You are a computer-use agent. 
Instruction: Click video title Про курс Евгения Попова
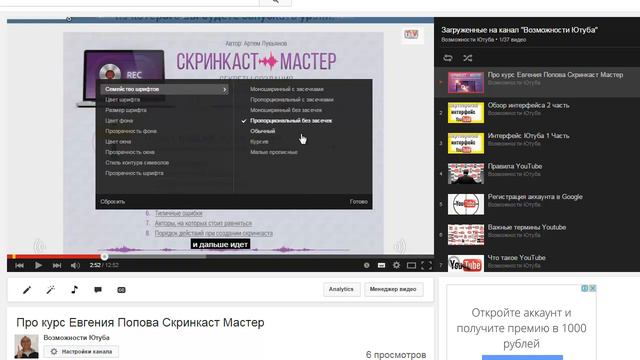coord(140,322)
